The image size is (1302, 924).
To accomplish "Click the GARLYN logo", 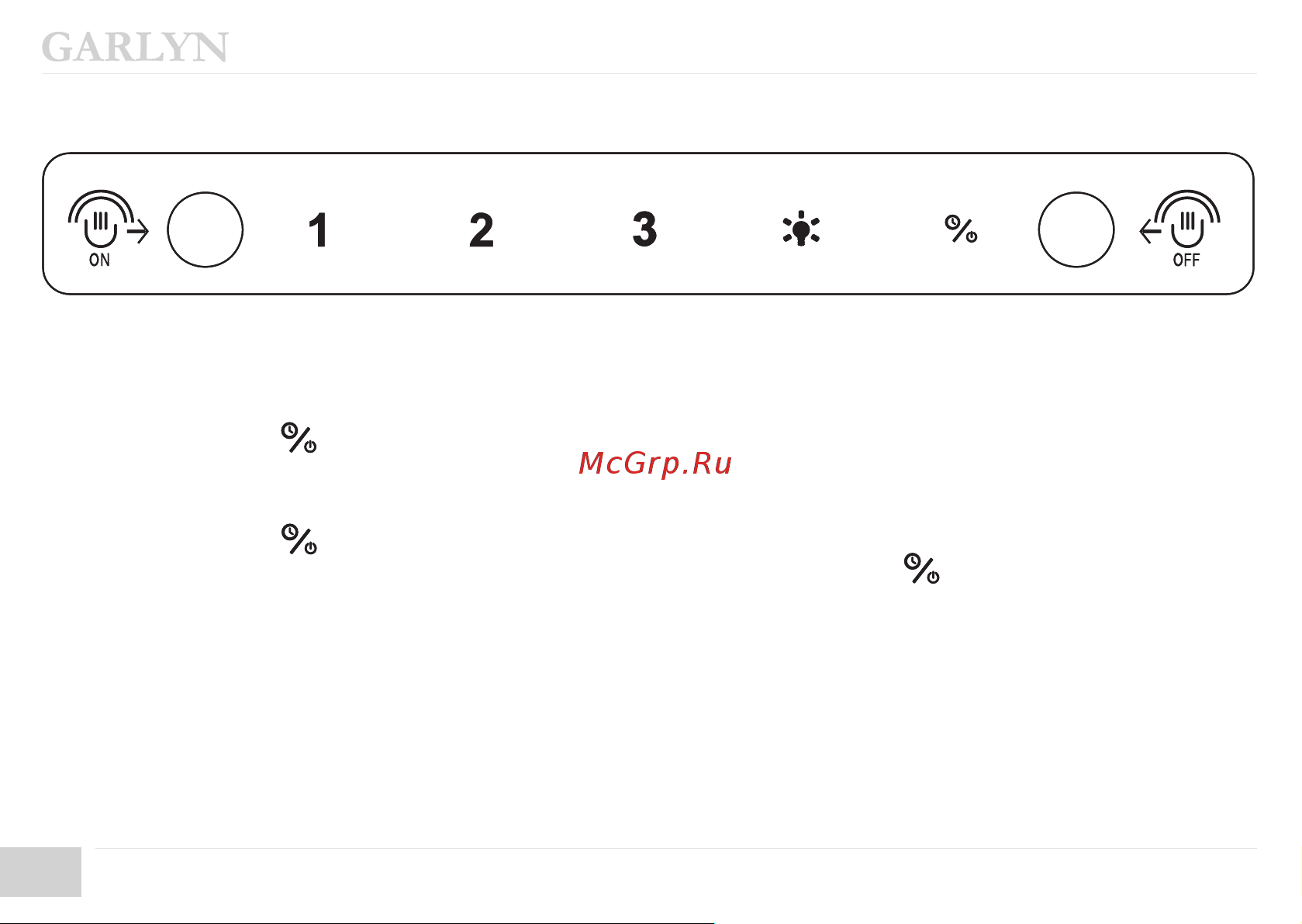I will 135,47.
